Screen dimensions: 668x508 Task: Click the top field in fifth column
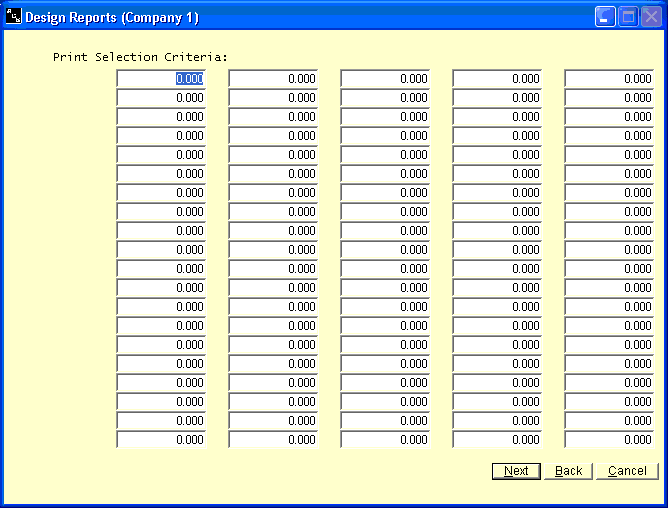[x=609, y=79]
